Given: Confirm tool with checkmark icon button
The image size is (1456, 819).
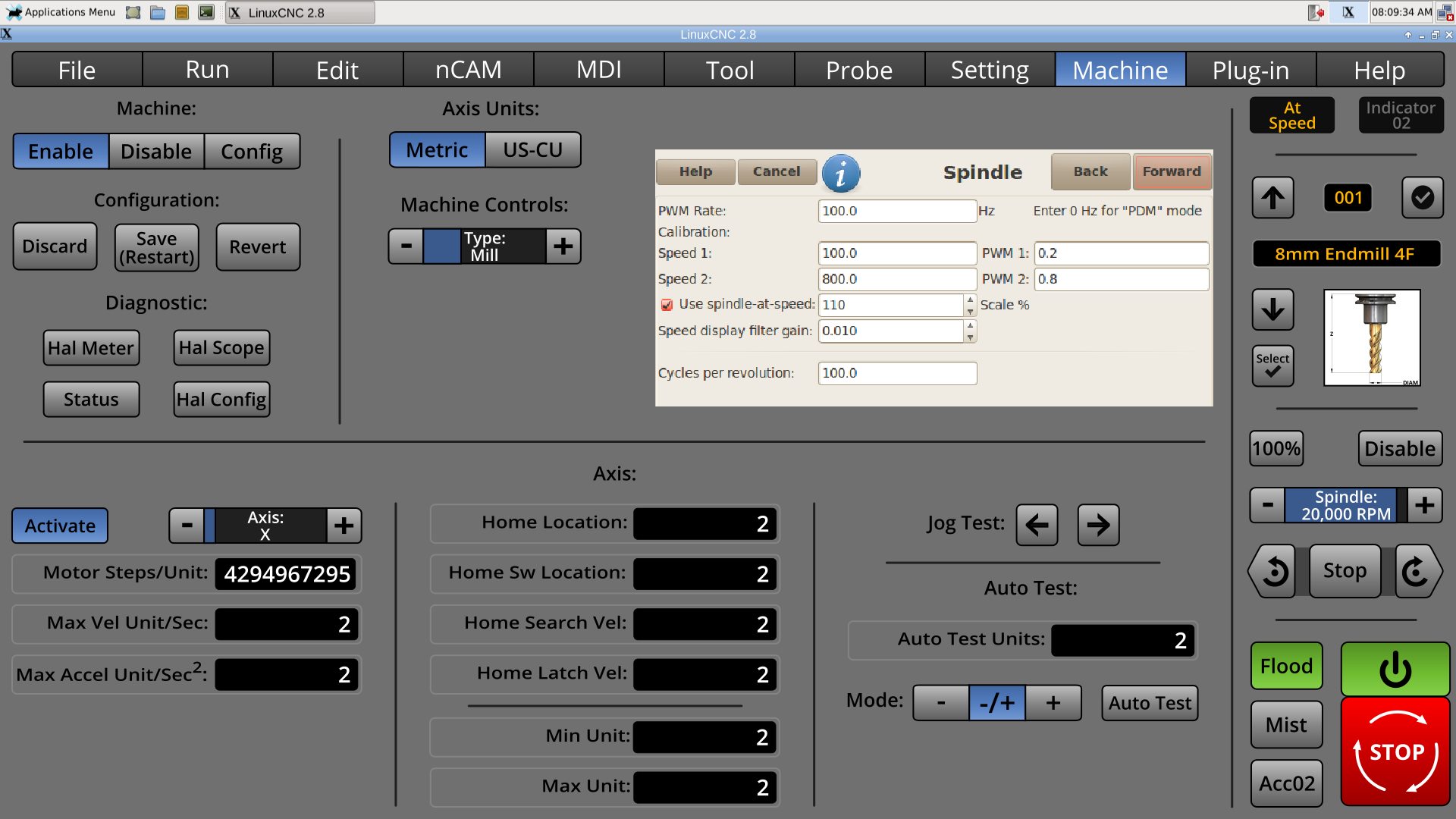Looking at the screenshot, I should [1423, 198].
